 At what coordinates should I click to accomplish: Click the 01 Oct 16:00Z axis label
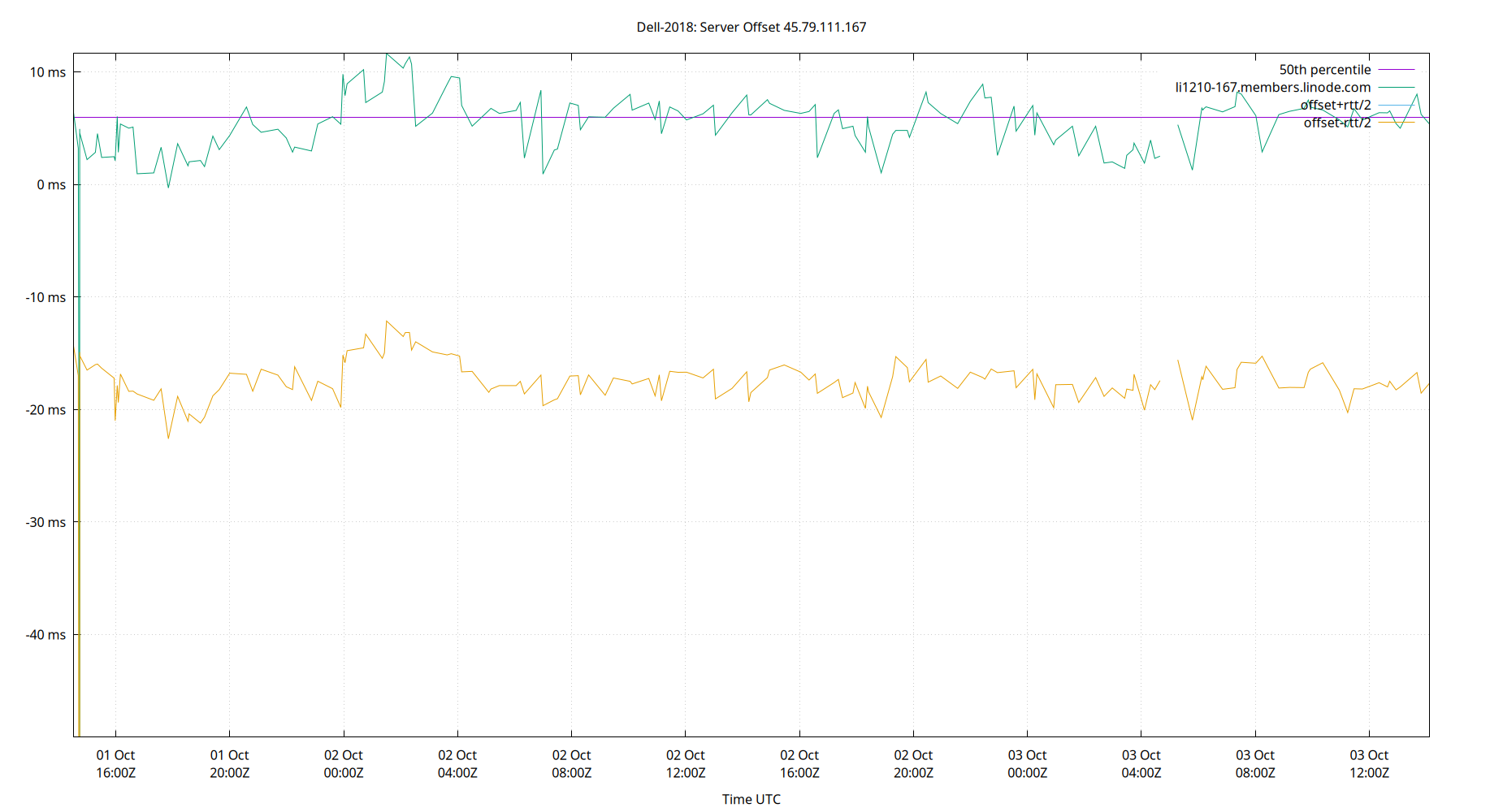115,764
